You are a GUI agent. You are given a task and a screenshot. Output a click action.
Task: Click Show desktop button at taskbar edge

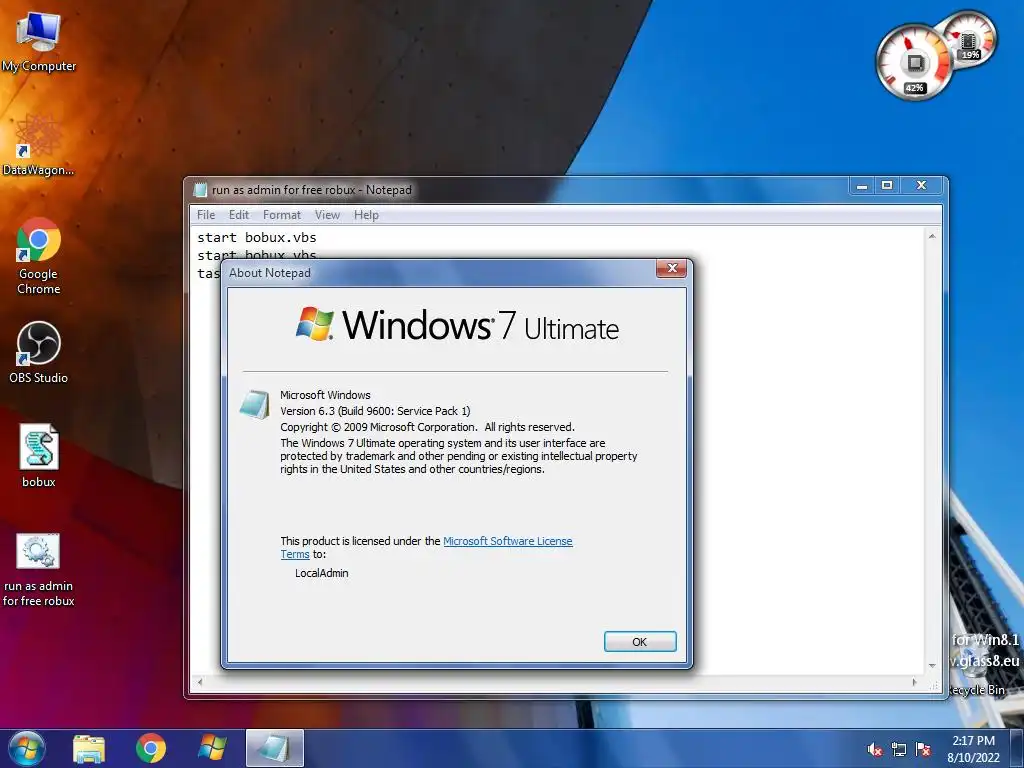(x=1017, y=748)
